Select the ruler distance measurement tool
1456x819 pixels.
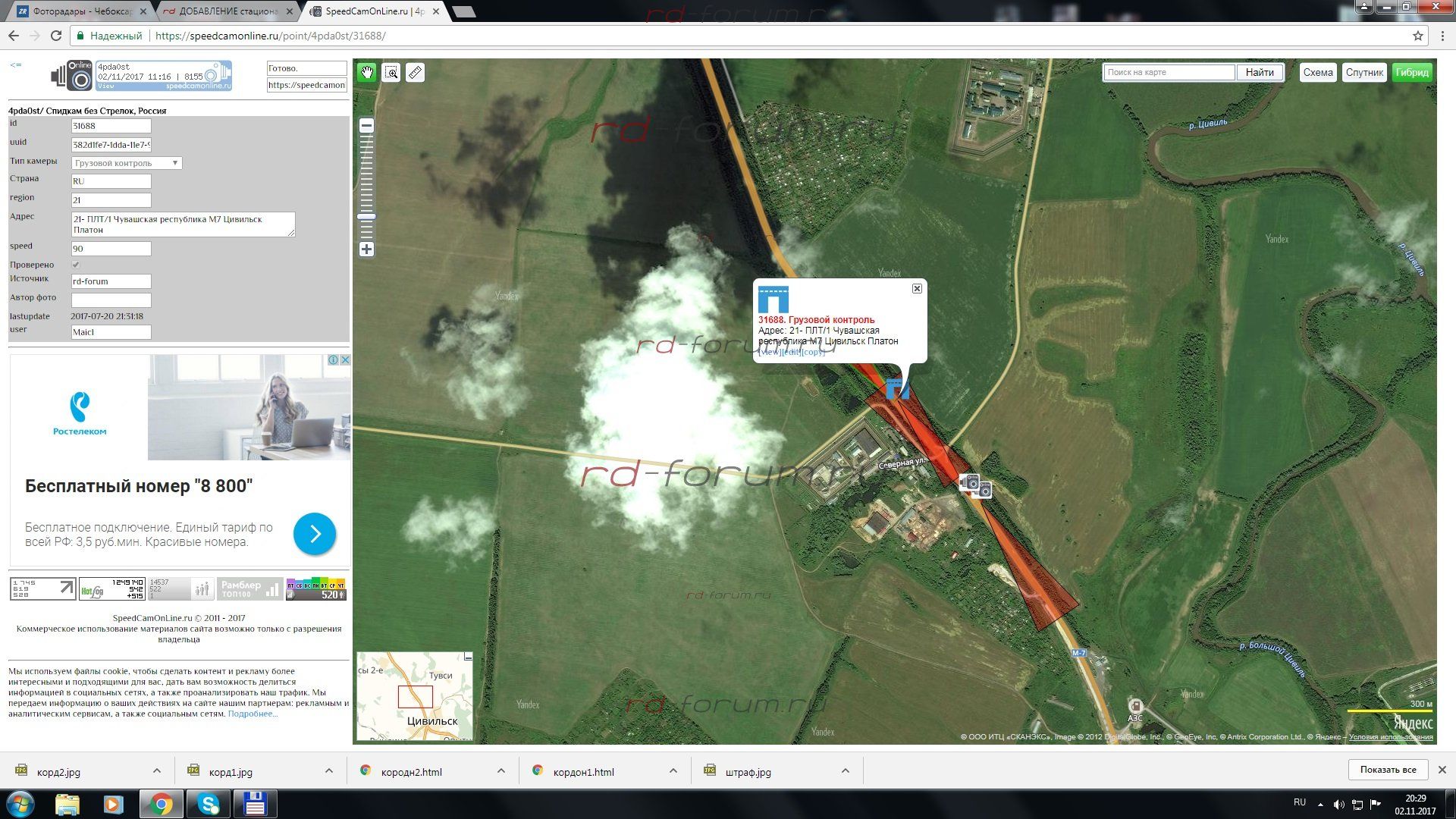click(x=415, y=73)
